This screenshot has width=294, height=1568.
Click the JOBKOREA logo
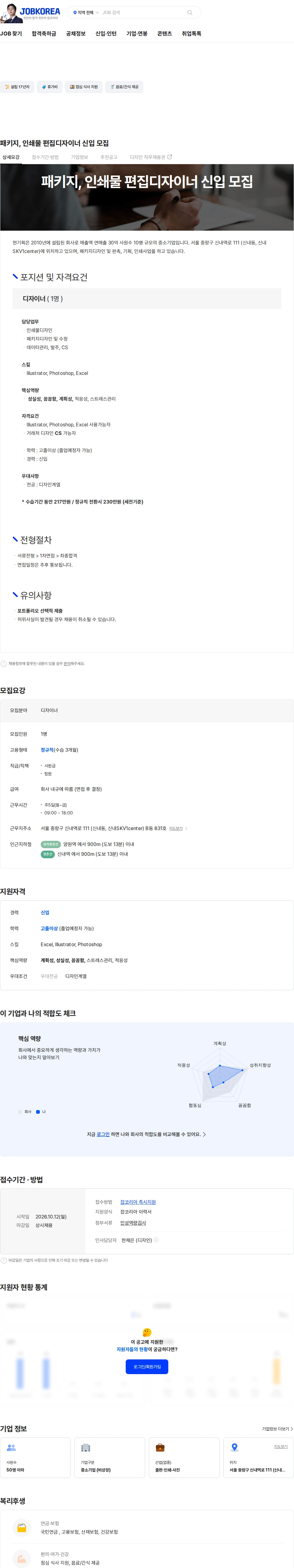[40, 11]
